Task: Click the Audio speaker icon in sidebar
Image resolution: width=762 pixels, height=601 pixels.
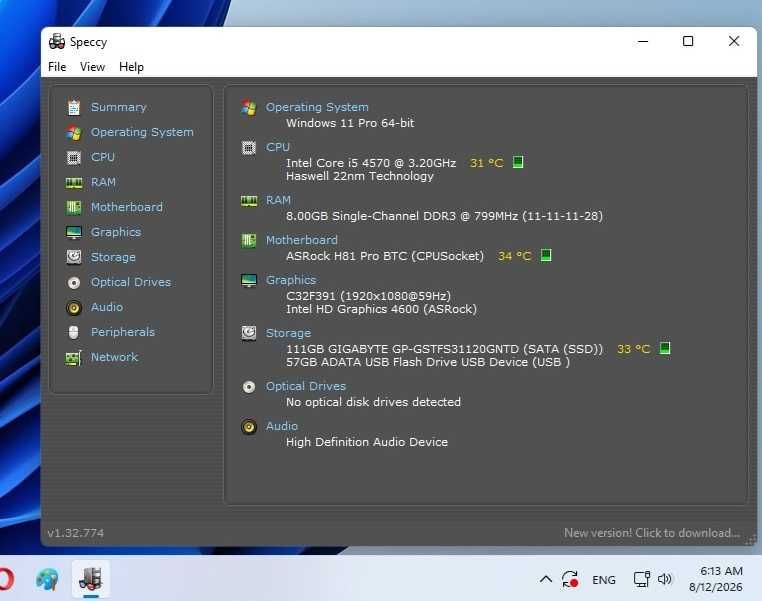Action: tap(74, 308)
